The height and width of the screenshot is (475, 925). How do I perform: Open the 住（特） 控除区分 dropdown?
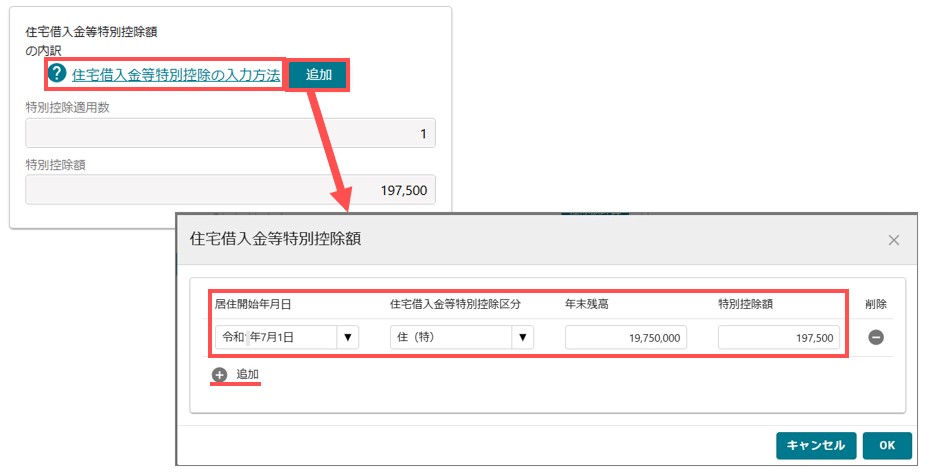tap(462, 338)
